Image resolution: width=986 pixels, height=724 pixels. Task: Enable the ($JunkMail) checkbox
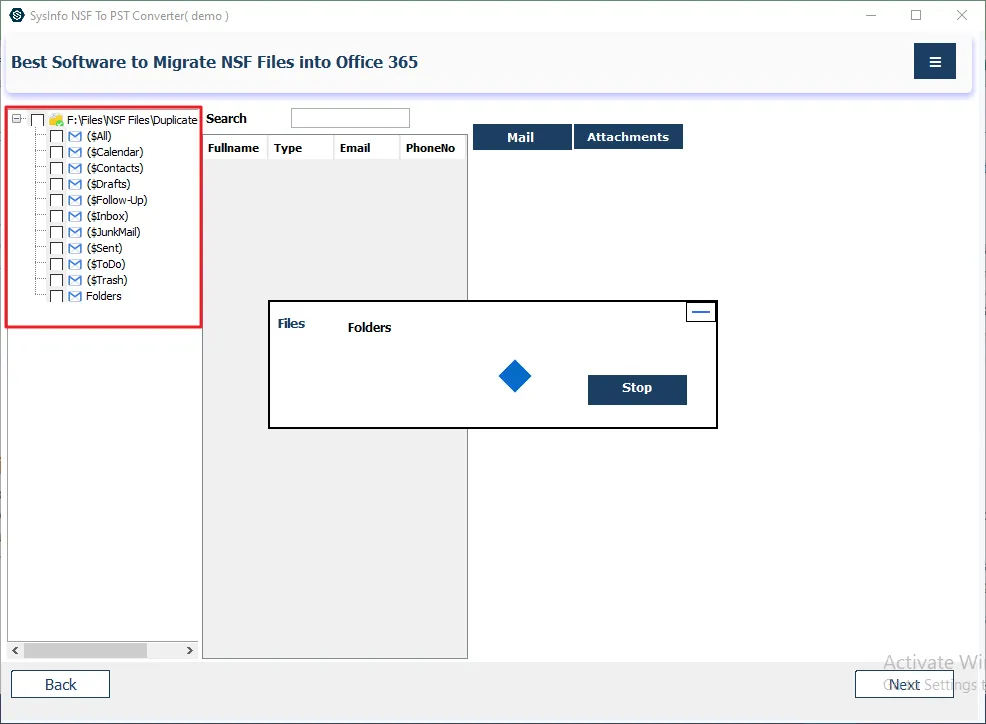click(x=56, y=232)
